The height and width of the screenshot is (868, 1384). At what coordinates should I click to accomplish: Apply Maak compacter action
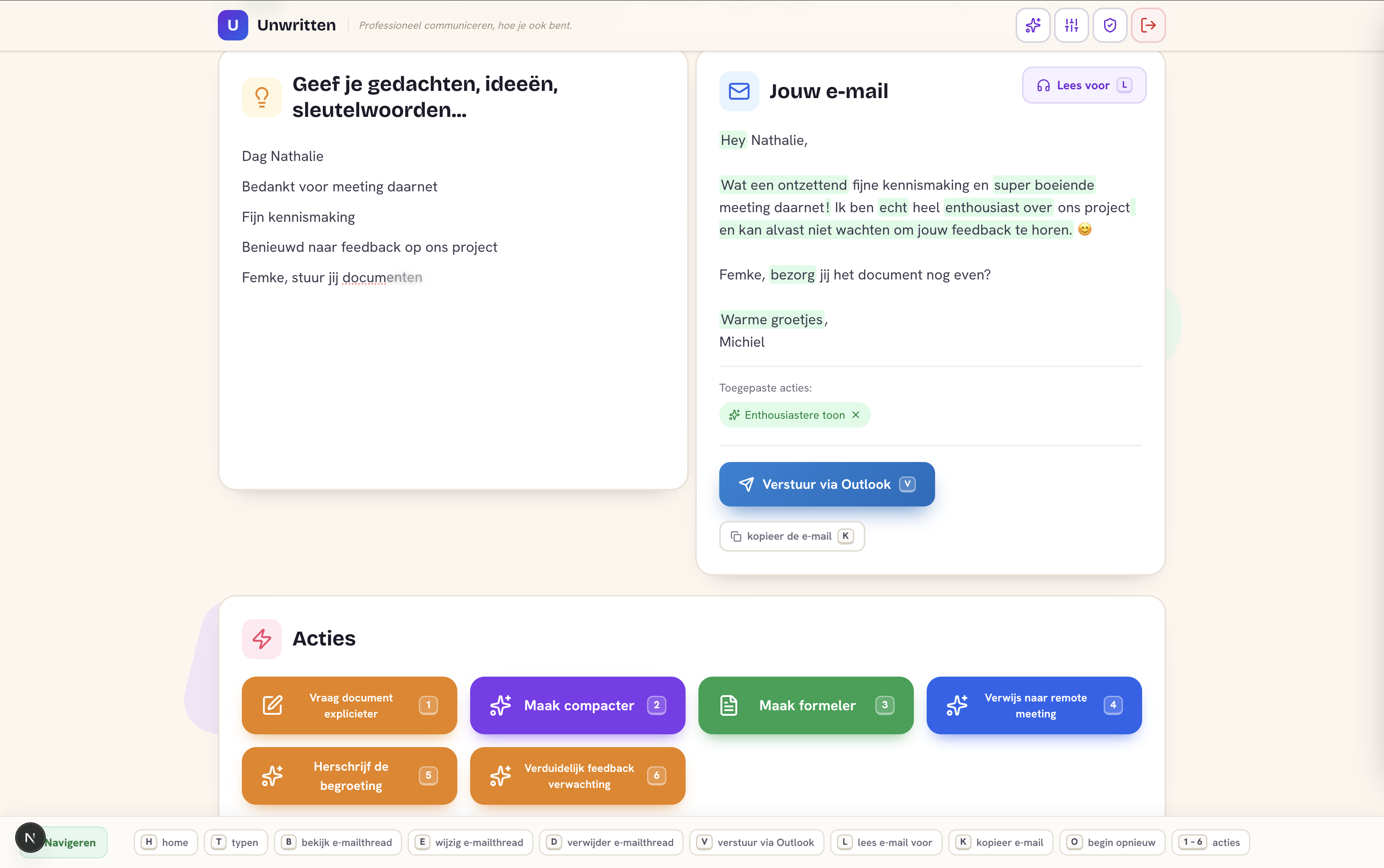point(577,705)
